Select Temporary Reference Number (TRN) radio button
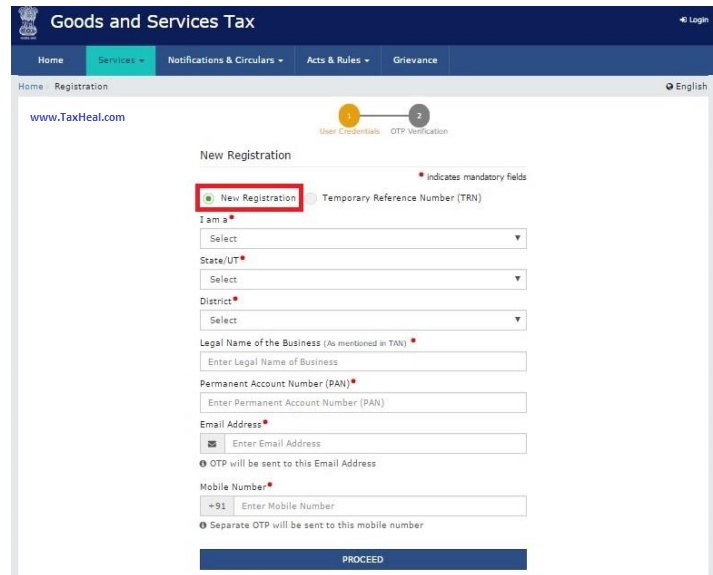713x575 pixels. click(312, 198)
